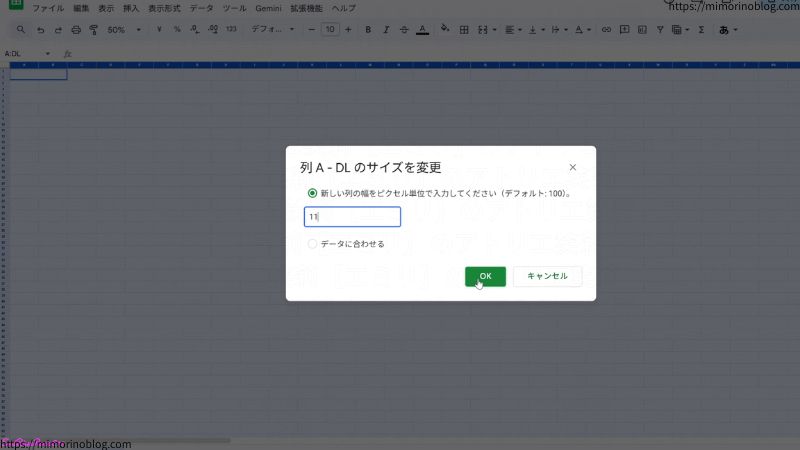Open the font family デフォ... dropdown
Image resolution: width=800 pixels, height=450 pixels.
pos(272,30)
